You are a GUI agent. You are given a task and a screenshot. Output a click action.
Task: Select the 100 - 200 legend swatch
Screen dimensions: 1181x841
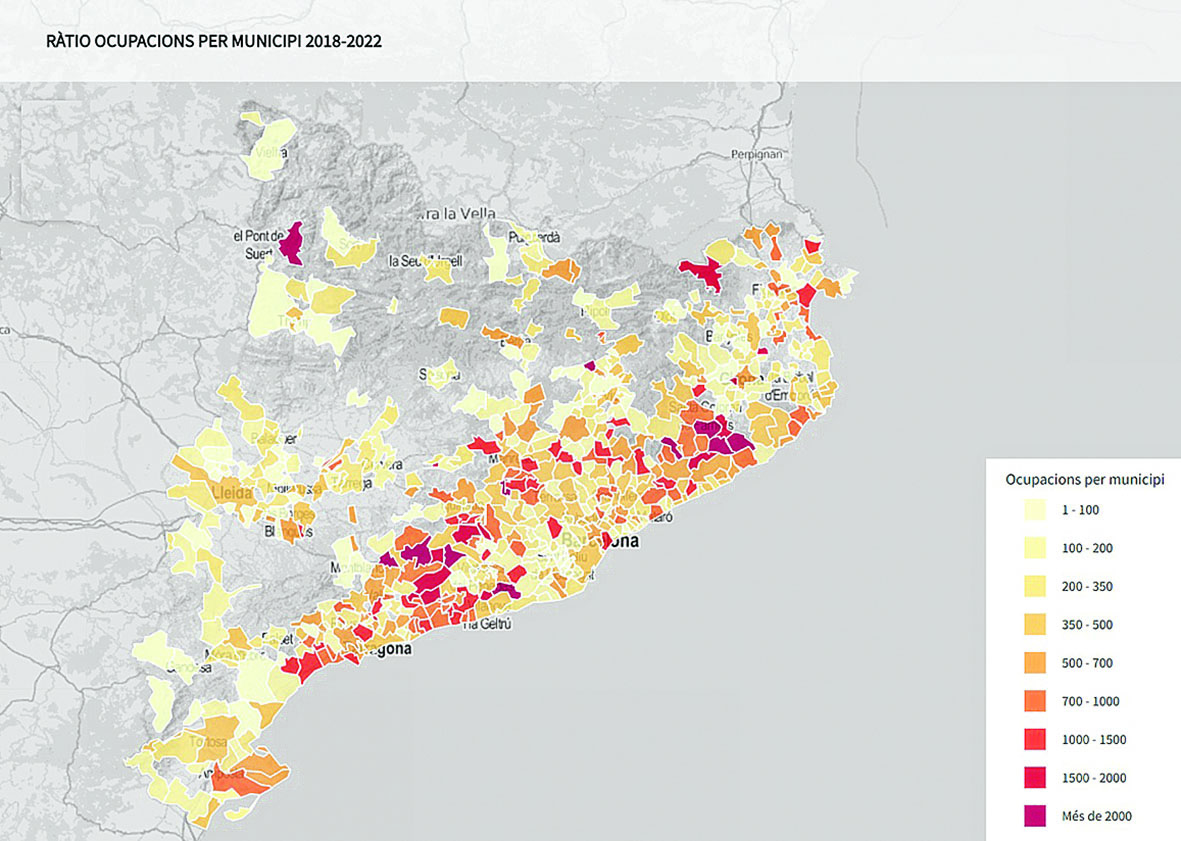(x=1035, y=548)
